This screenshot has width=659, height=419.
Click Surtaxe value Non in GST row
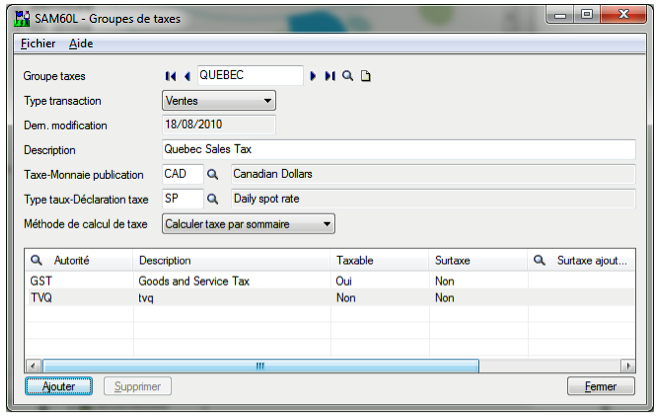click(x=478, y=281)
